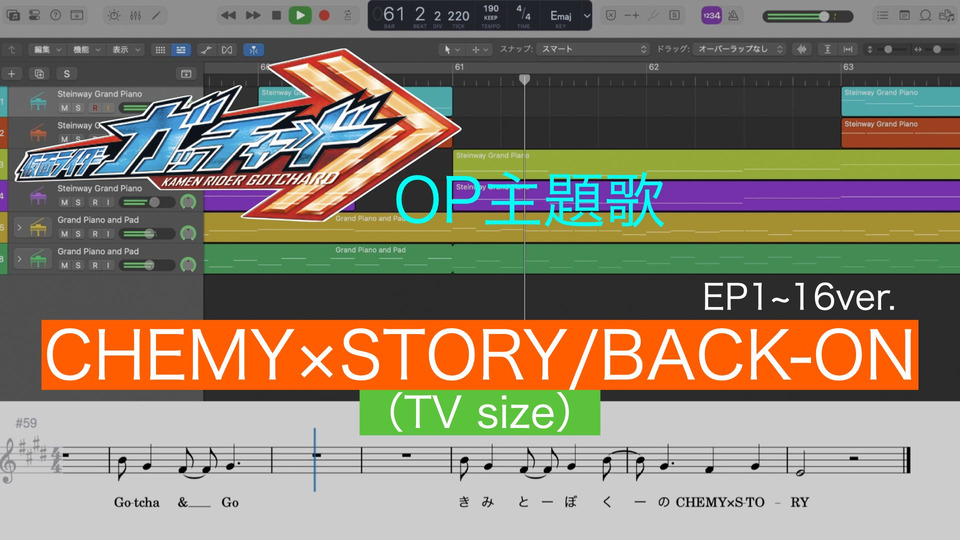Toggle vertical auto zoom icon

[x=827, y=50]
